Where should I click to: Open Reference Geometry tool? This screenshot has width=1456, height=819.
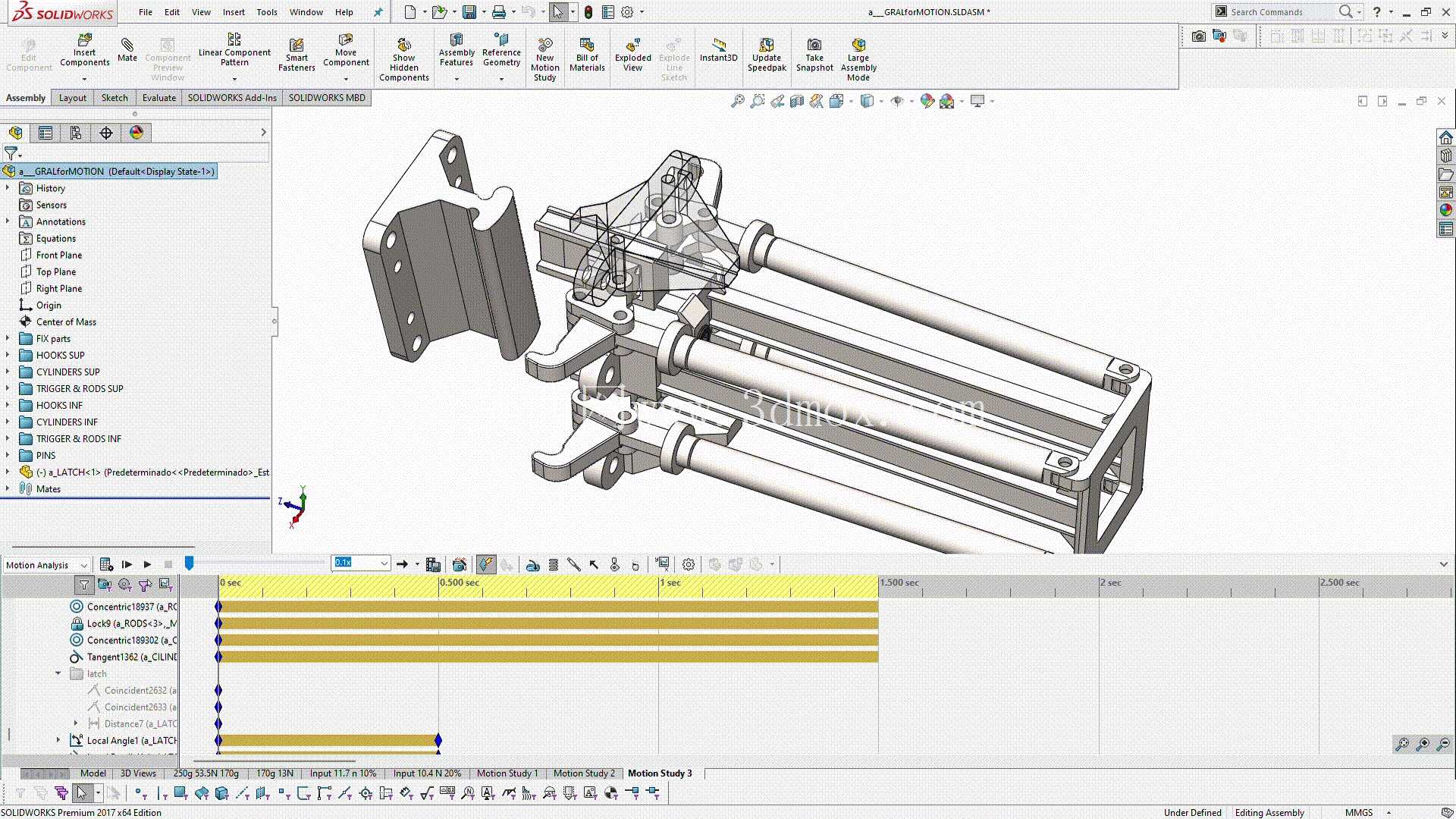pyautogui.click(x=501, y=50)
